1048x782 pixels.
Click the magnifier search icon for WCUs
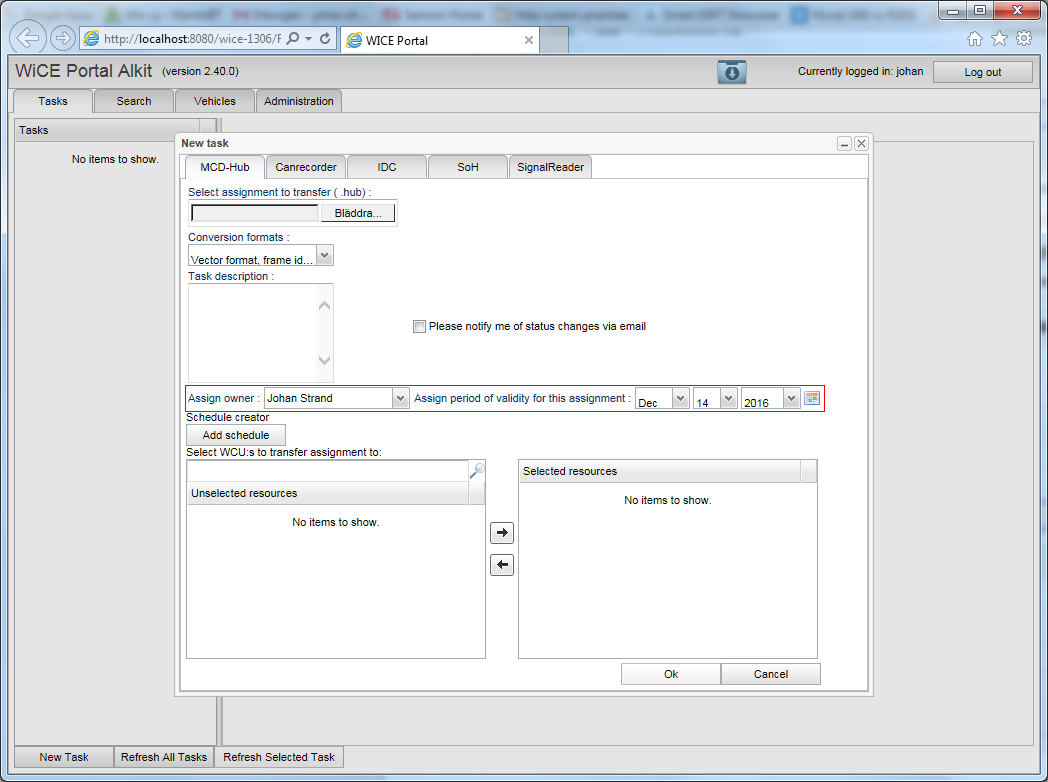coord(477,470)
